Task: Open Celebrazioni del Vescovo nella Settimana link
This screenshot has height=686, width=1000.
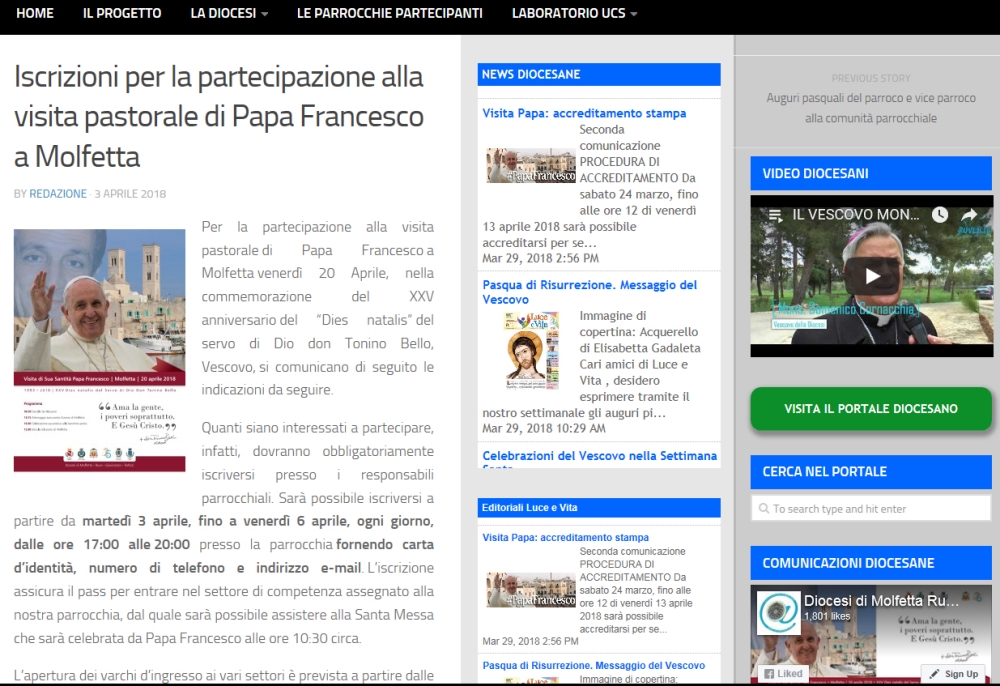Action: (x=599, y=456)
